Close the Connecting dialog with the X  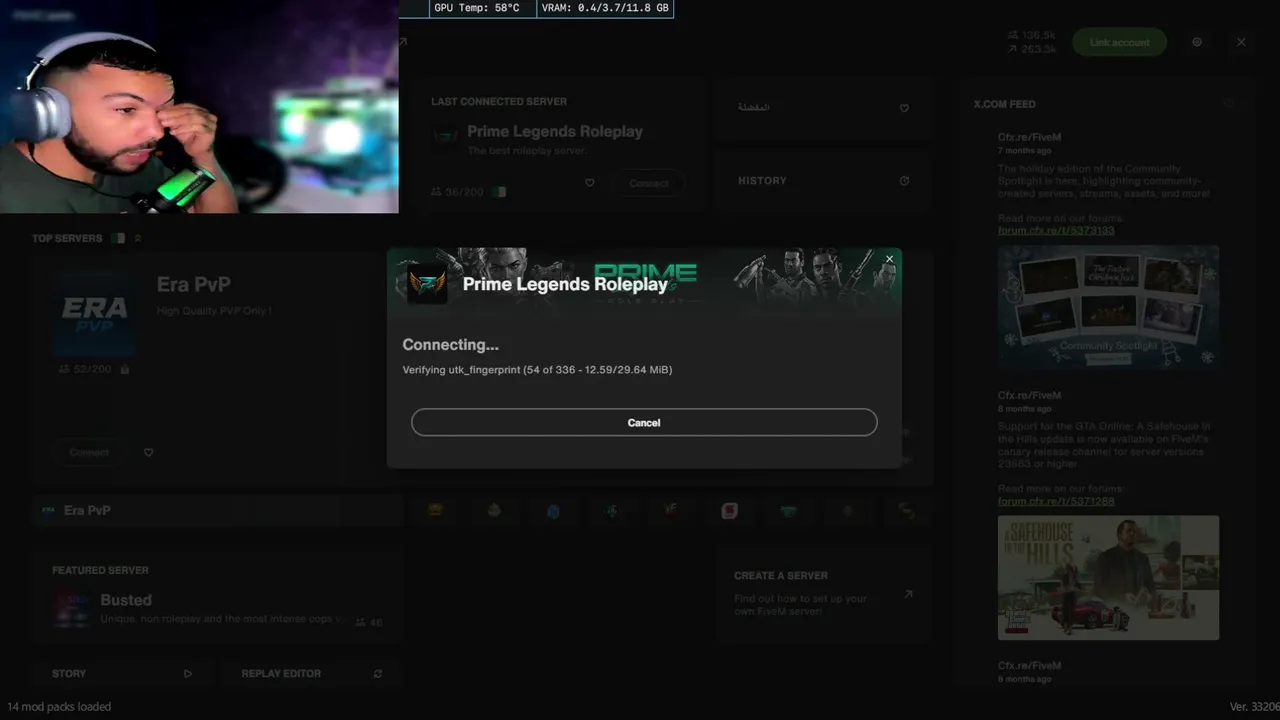889,259
